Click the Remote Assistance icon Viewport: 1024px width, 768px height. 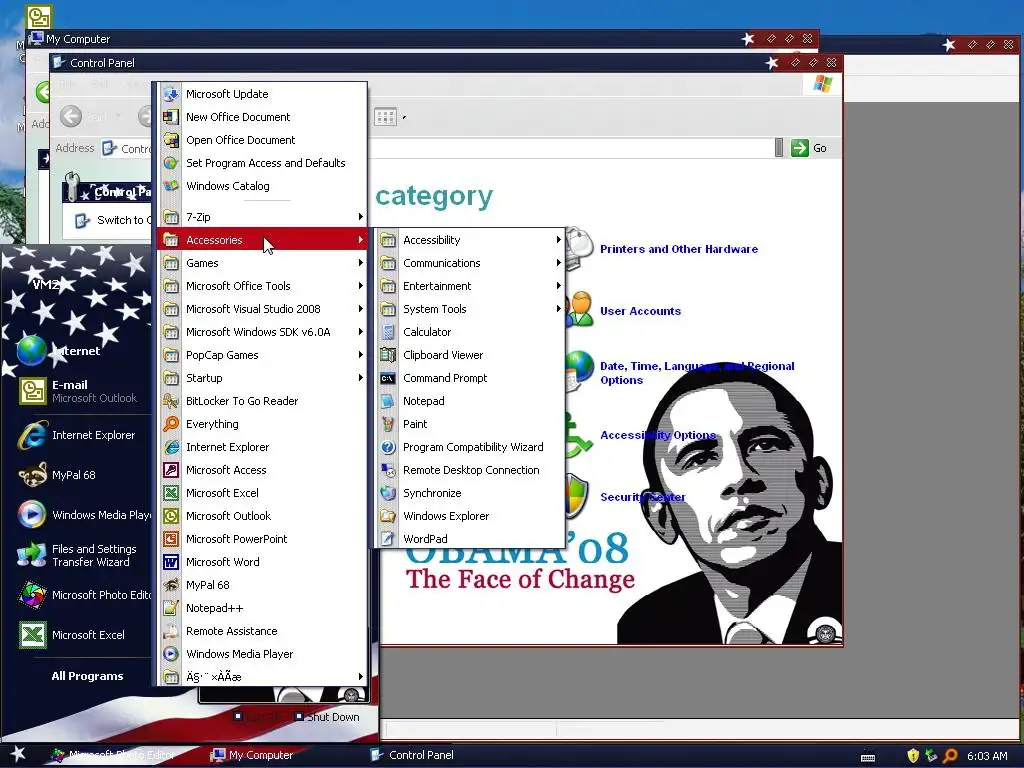pyautogui.click(x=171, y=631)
